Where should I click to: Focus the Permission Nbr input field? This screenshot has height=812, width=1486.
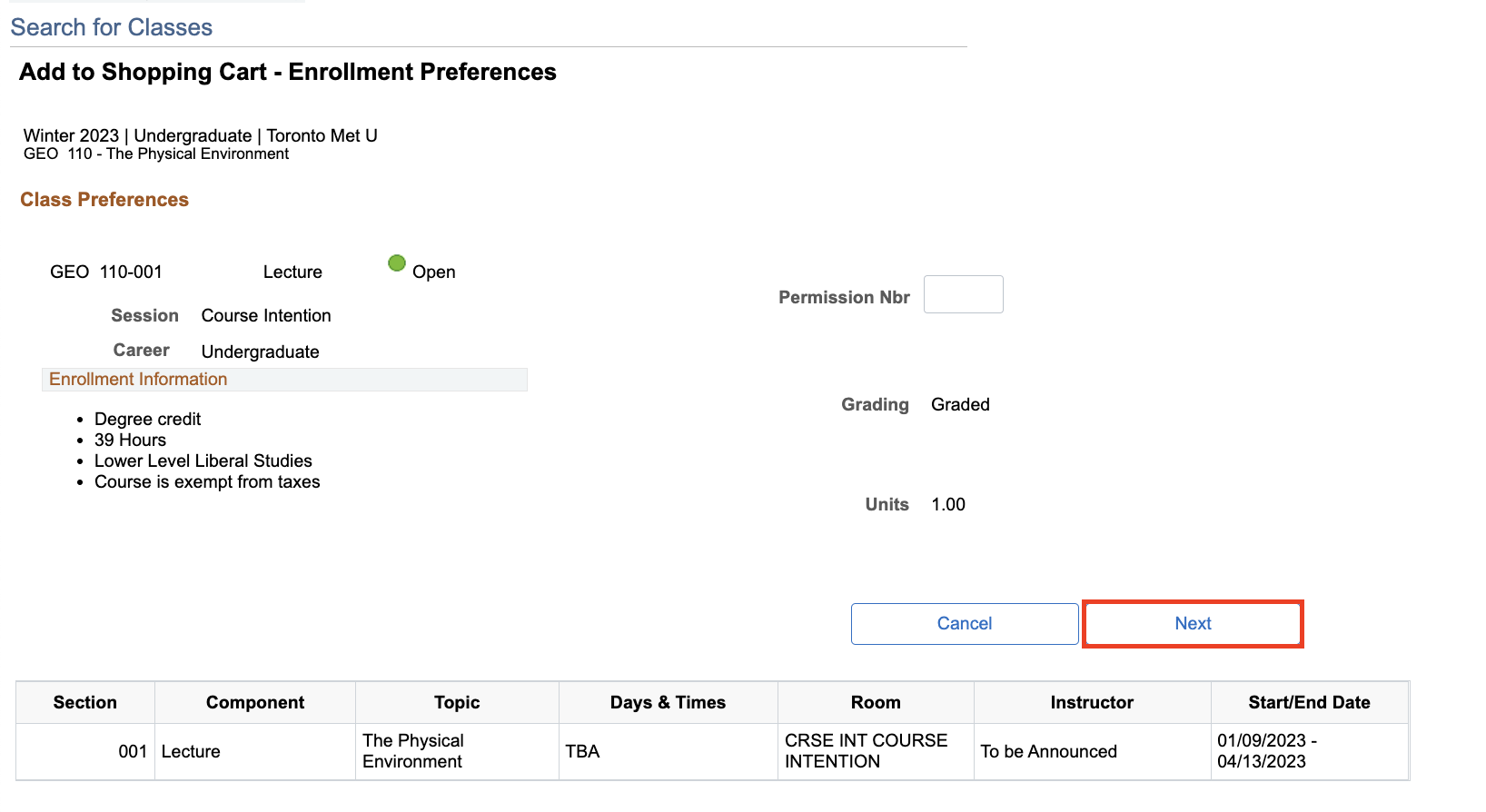pos(963,294)
